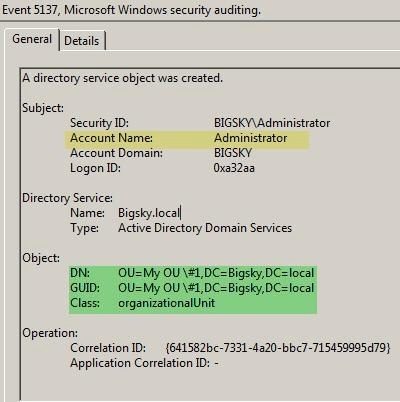Click the Account Domain value BIGSKY
This screenshot has width=400, height=402.
pos(233,153)
